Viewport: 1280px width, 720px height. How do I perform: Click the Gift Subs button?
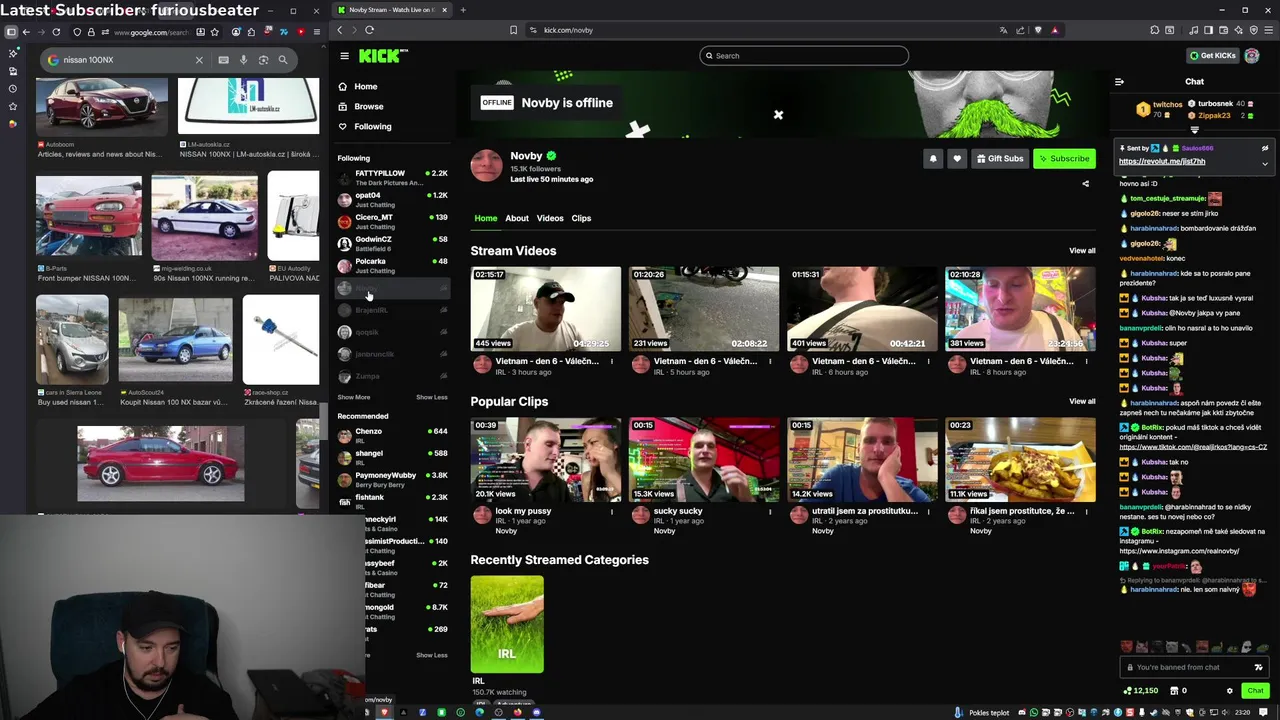(1000, 158)
